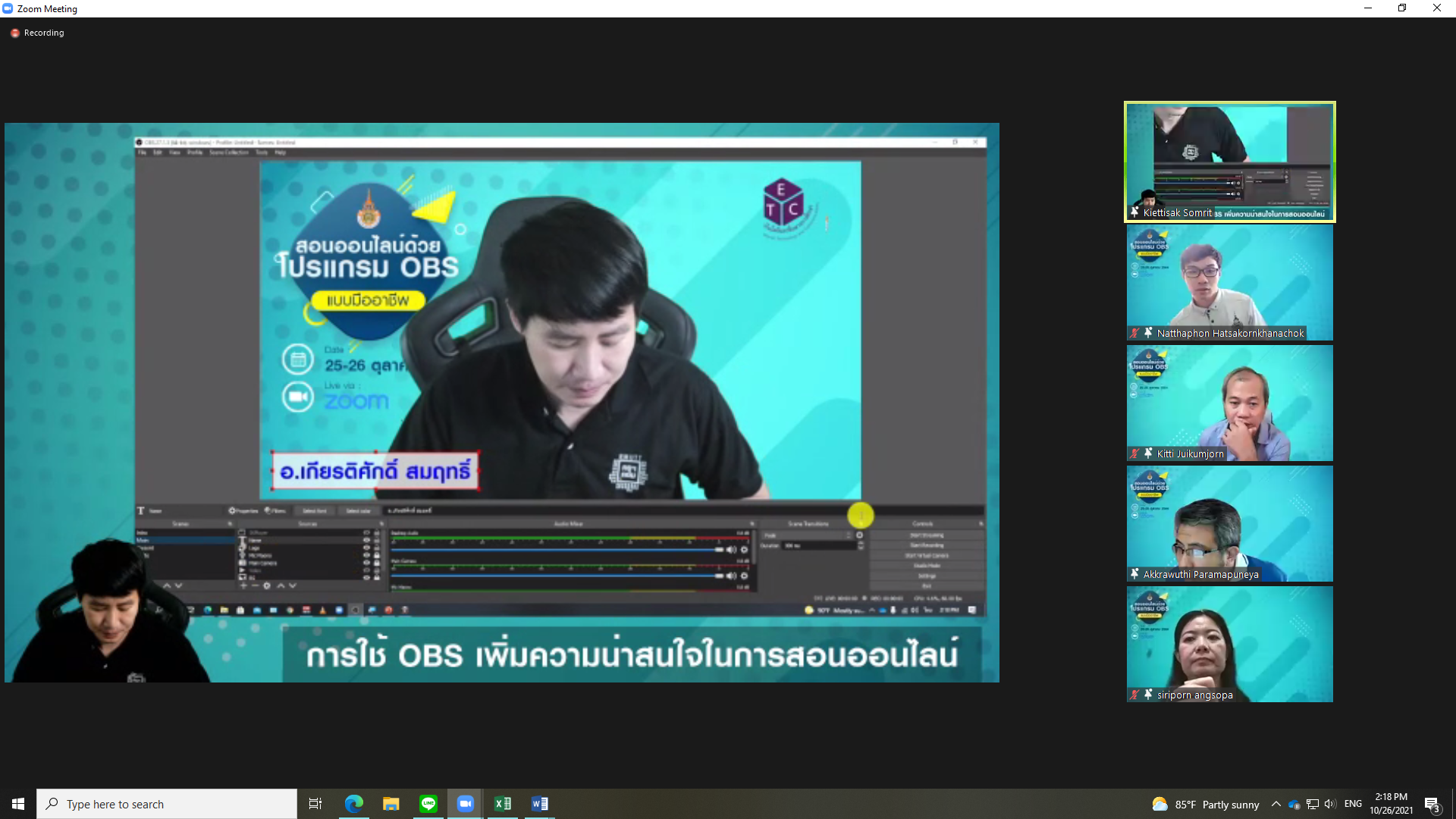Click Start Streaming in OBS Controls
1456x819 pixels.
[x=927, y=535]
